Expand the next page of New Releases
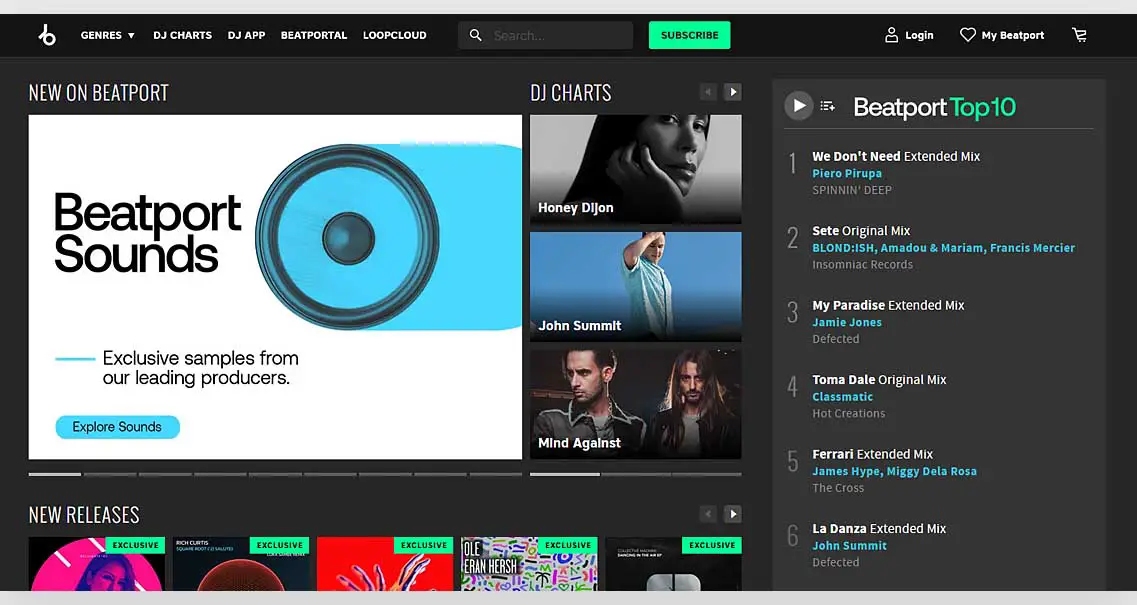Viewport: 1137px width, 605px height. [x=732, y=513]
